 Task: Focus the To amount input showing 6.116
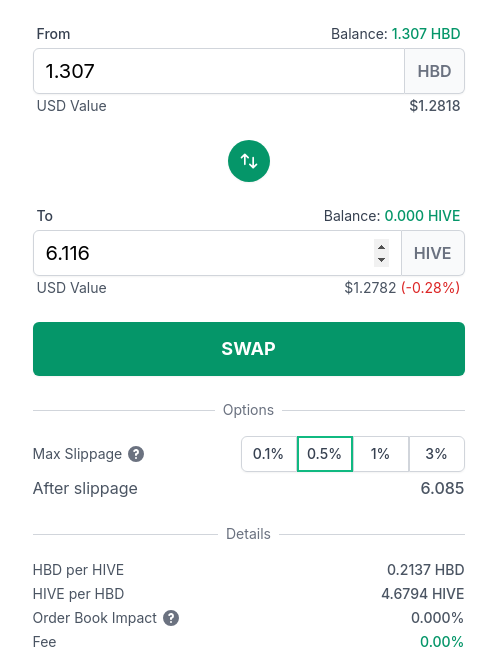tap(203, 253)
